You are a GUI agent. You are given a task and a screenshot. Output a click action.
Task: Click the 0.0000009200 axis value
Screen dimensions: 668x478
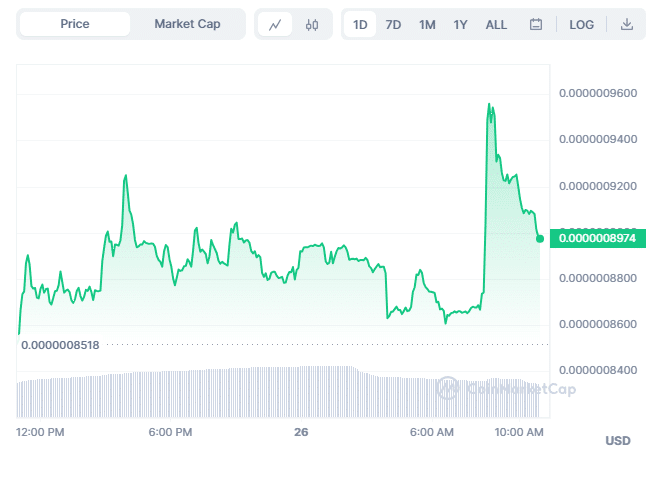598,186
